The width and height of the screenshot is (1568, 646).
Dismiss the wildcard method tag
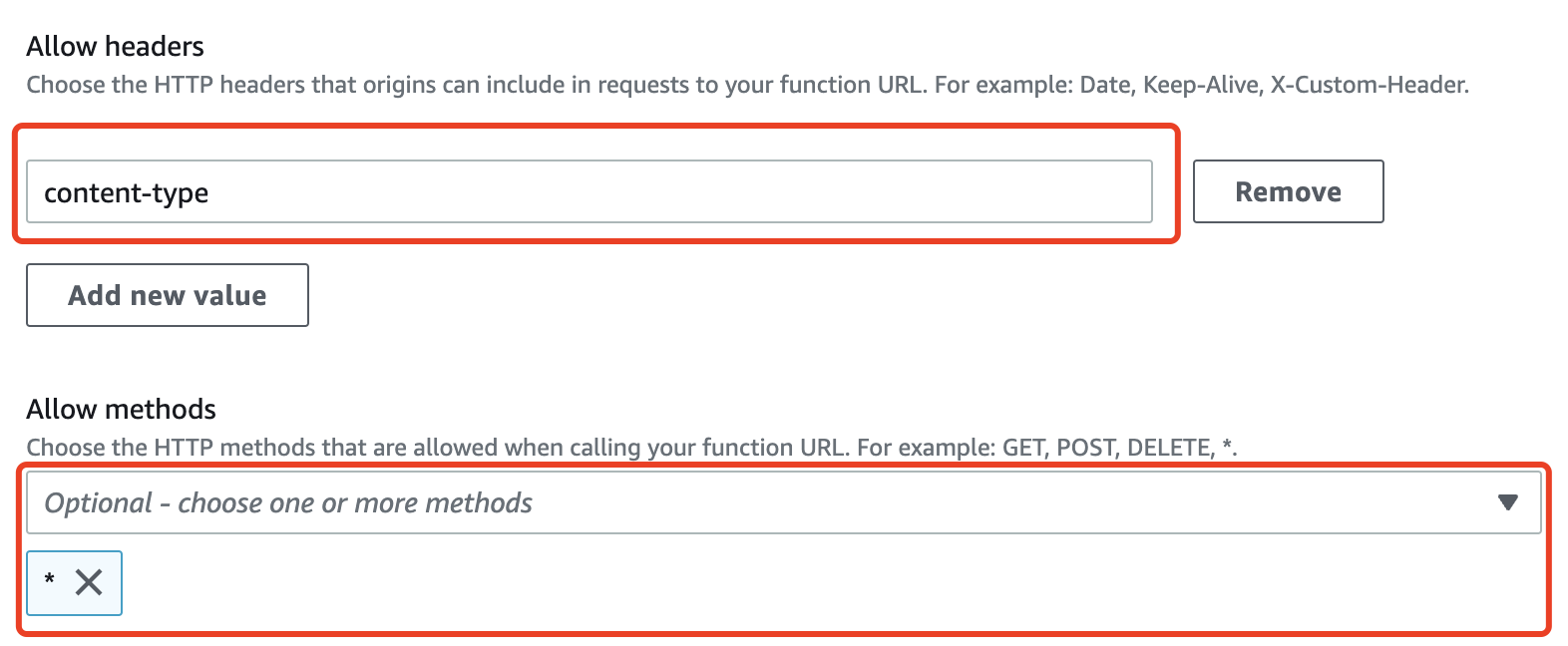pos(89,582)
